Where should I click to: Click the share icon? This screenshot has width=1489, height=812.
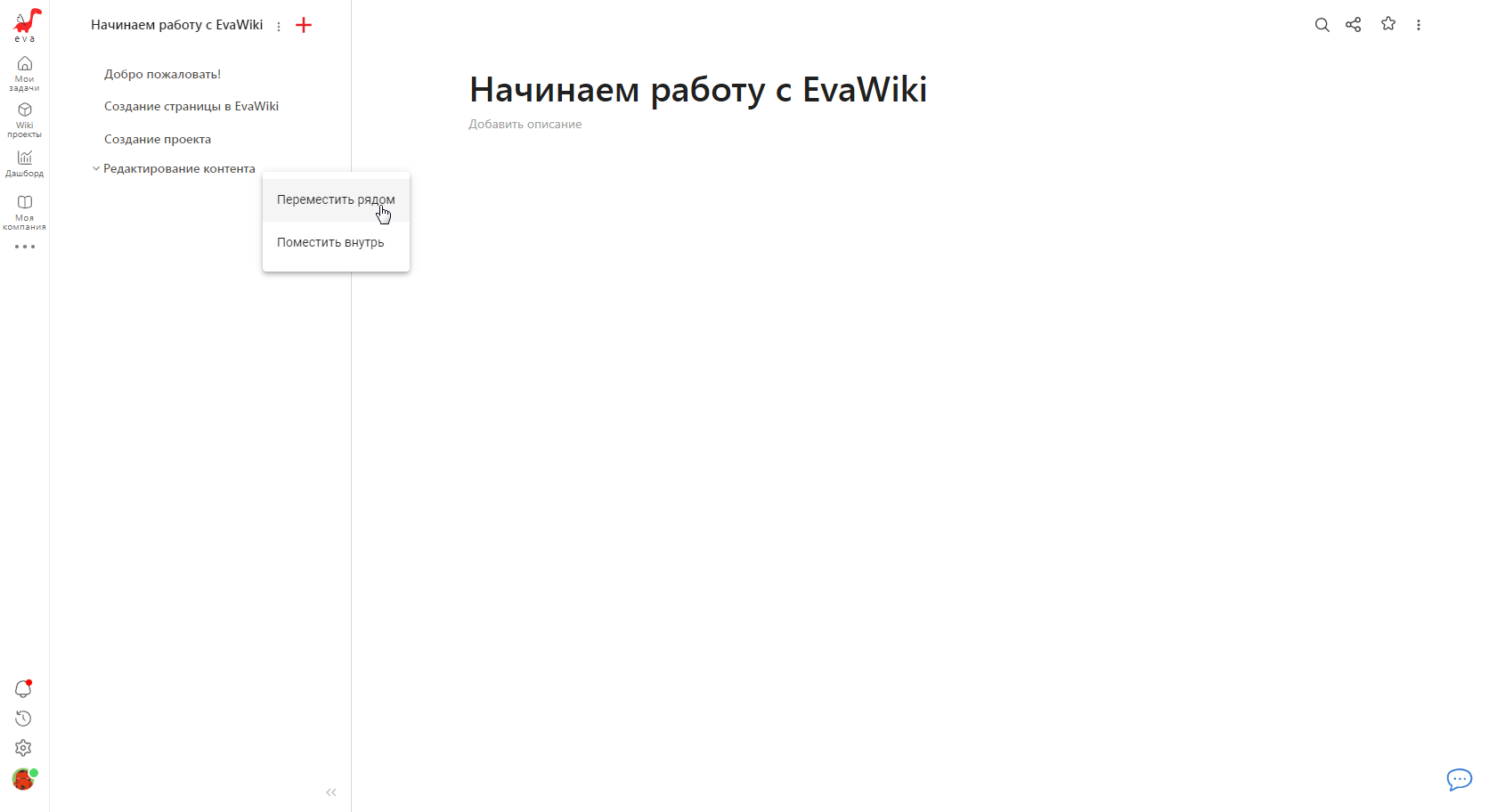[x=1353, y=25]
